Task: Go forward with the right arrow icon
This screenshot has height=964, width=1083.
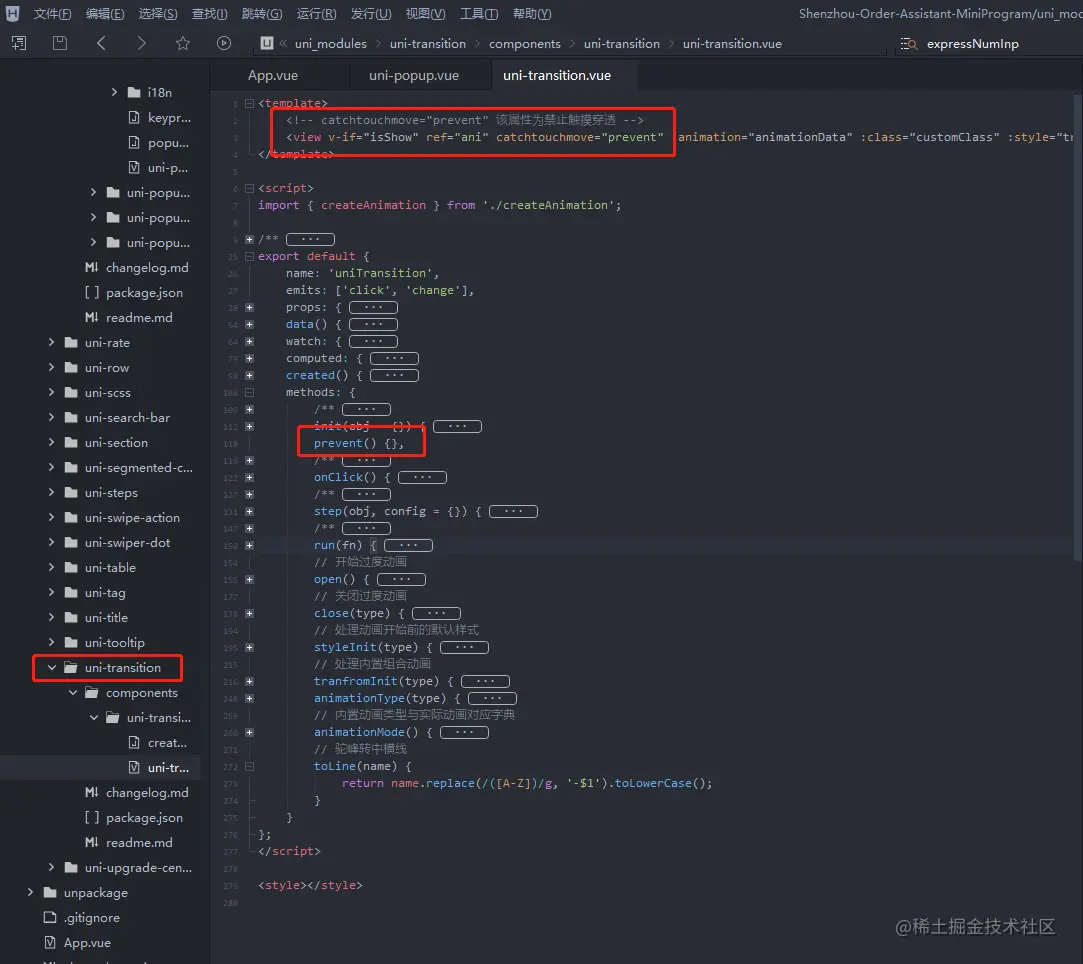Action: pos(142,44)
